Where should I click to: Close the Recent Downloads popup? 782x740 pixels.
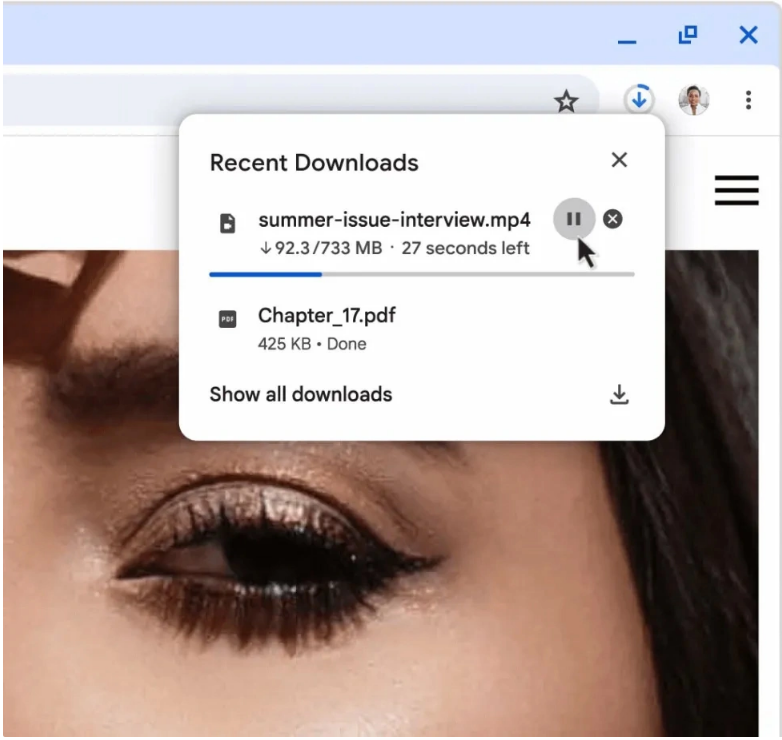[619, 160]
